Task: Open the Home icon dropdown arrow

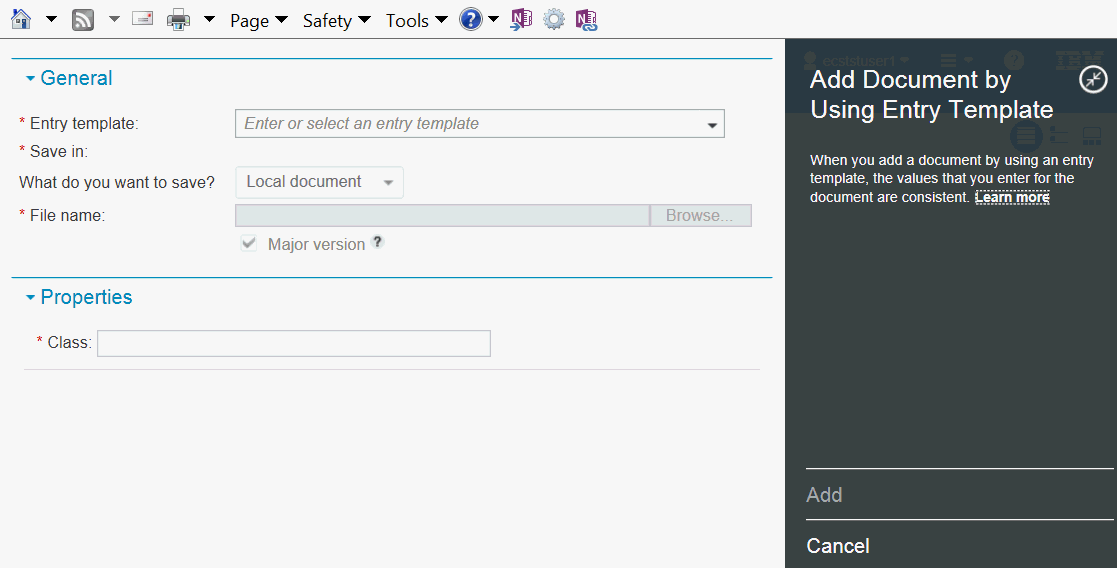Action: click(x=51, y=20)
